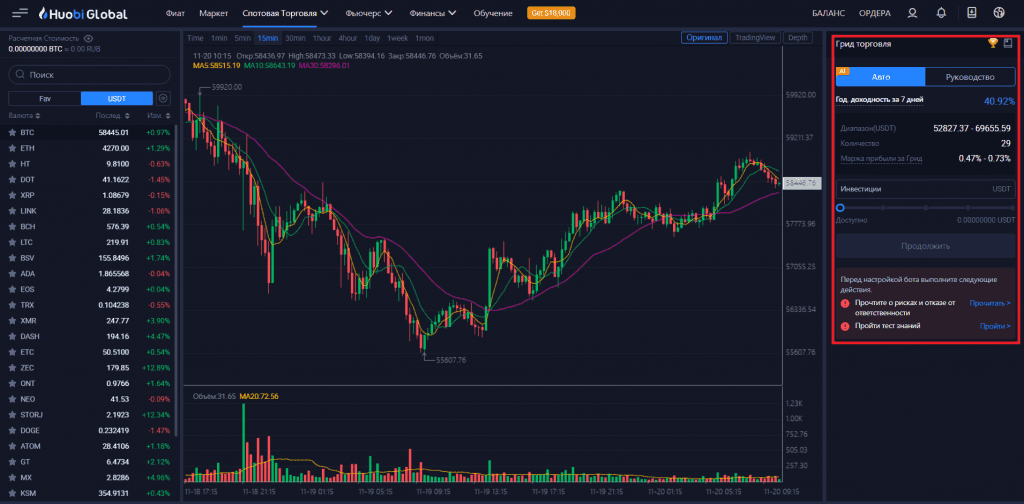Open ОРДЕРА in the header

click(874, 13)
